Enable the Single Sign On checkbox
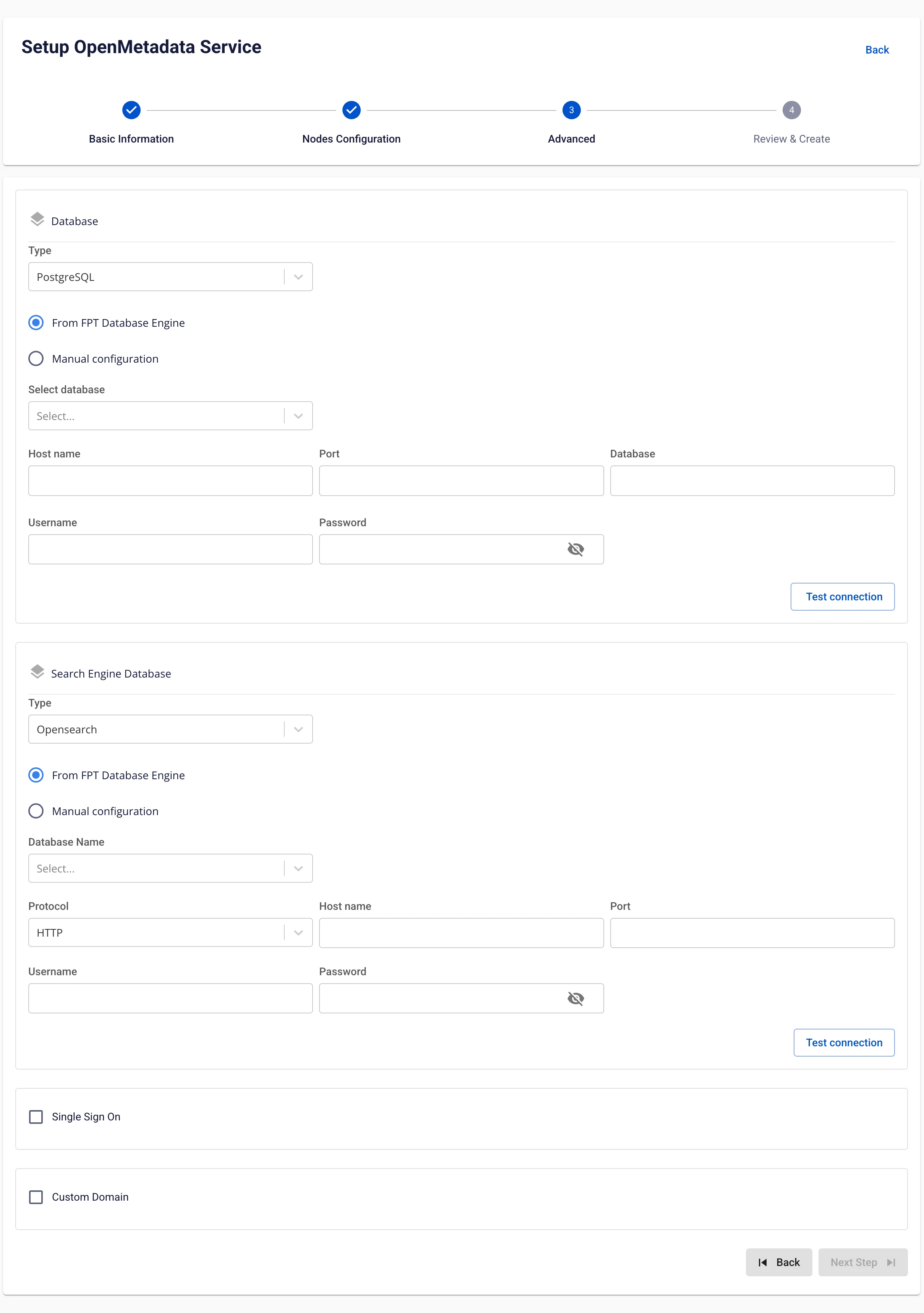The height and width of the screenshot is (1313, 924). [36, 1117]
